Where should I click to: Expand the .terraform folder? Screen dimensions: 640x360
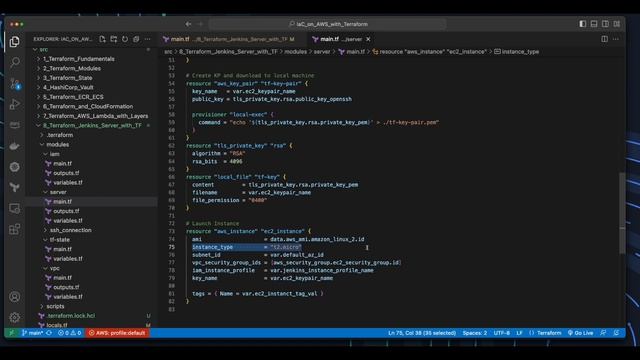pyautogui.click(x=60, y=135)
